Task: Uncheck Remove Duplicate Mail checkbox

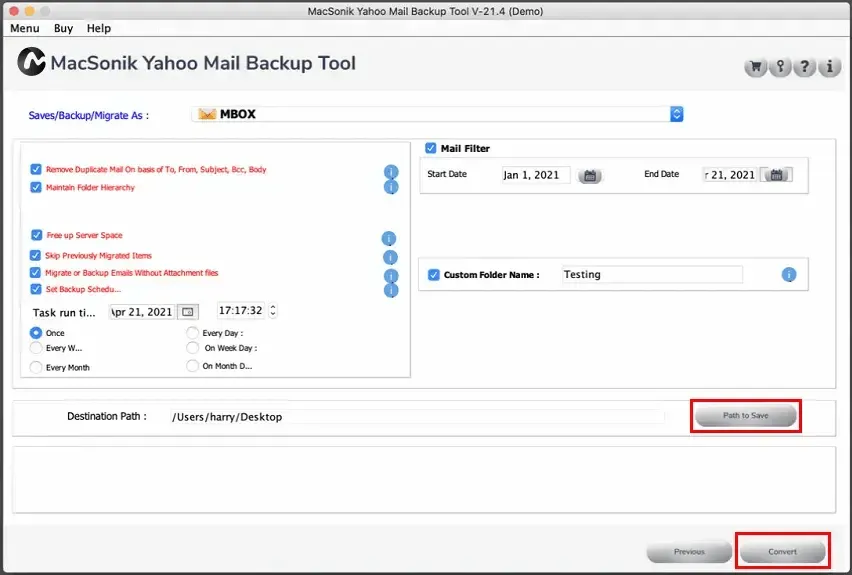Action: (x=36, y=169)
